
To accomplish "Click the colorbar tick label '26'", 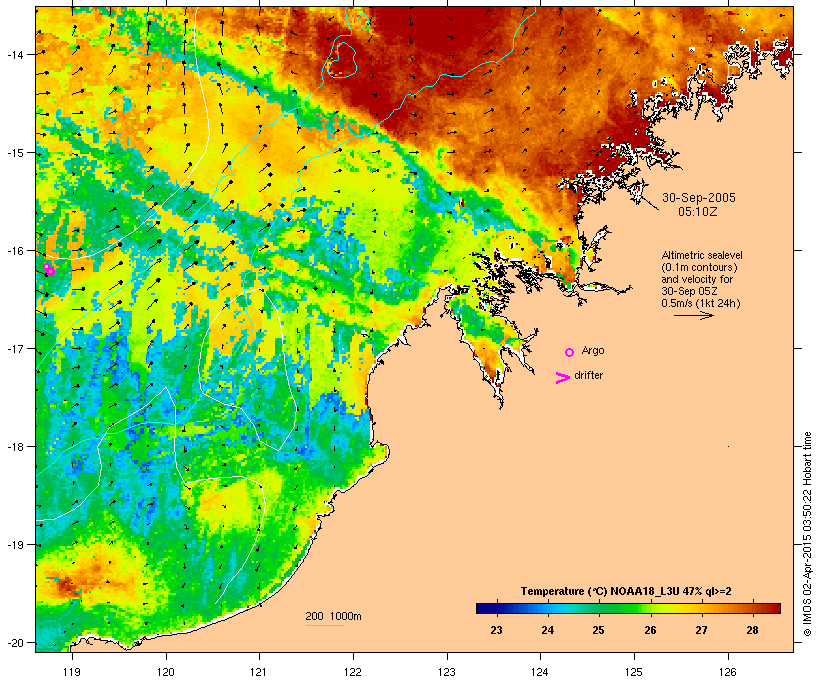I will point(650,630).
